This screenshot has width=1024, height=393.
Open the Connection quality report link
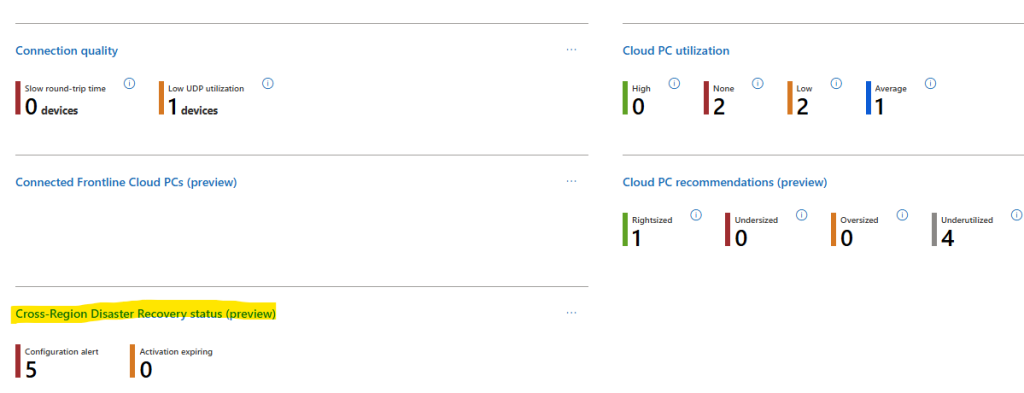click(67, 50)
